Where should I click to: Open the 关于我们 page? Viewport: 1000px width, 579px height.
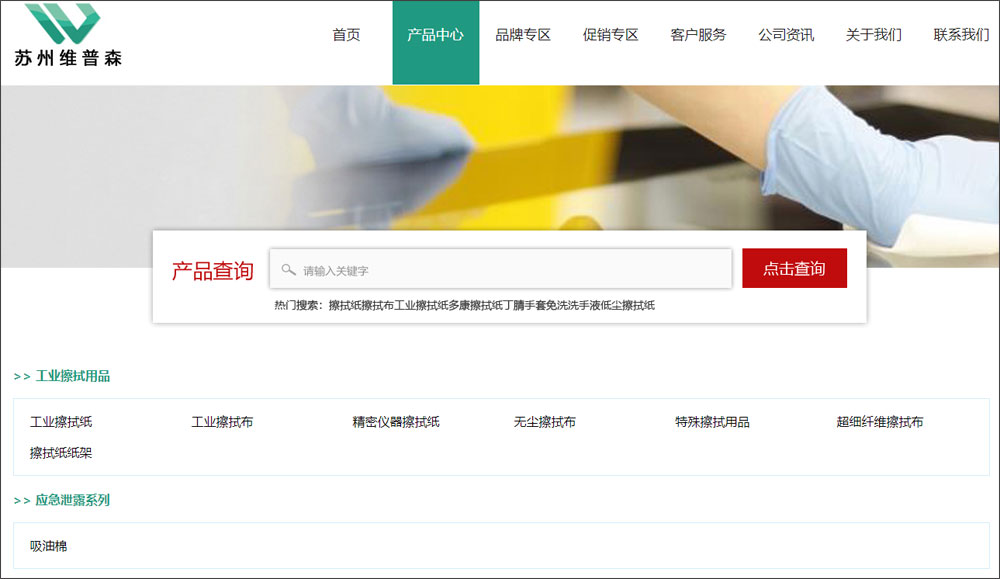[x=874, y=35]
